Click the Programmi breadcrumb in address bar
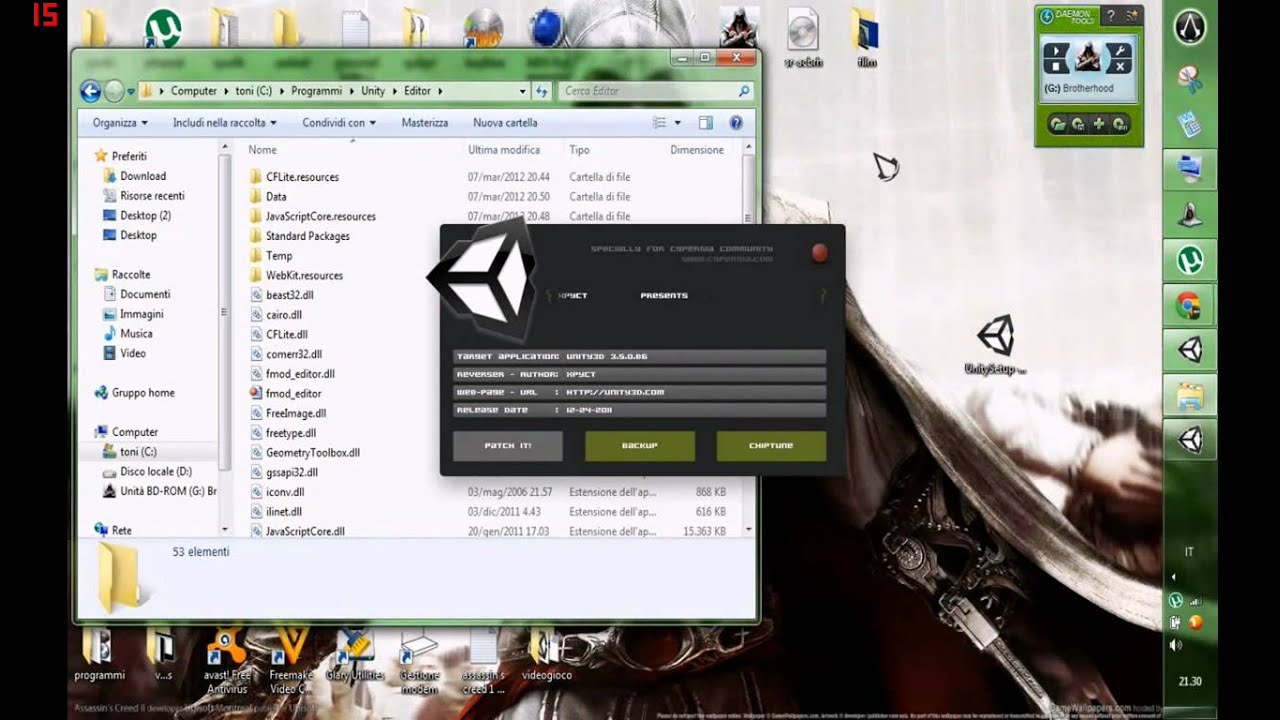 click(x=316, y=91)
